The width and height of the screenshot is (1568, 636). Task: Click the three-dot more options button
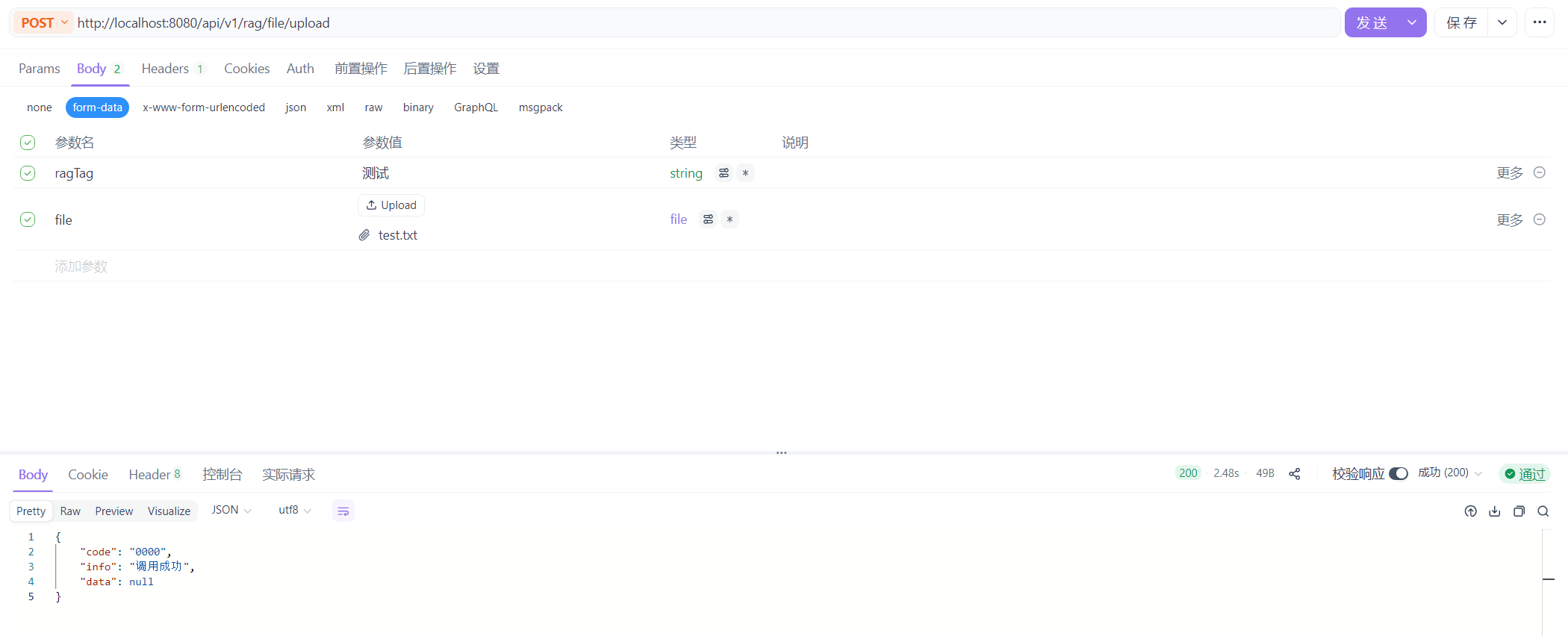point(1540,22)
